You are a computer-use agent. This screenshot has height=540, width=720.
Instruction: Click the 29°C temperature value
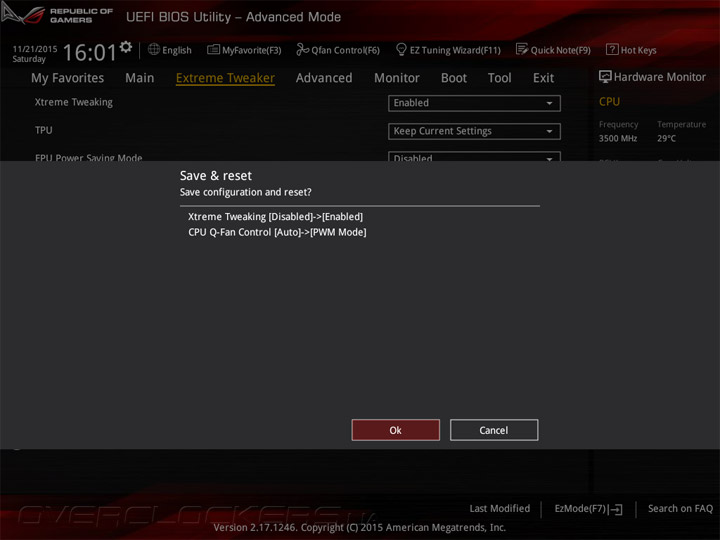click(x=666, y=138)
